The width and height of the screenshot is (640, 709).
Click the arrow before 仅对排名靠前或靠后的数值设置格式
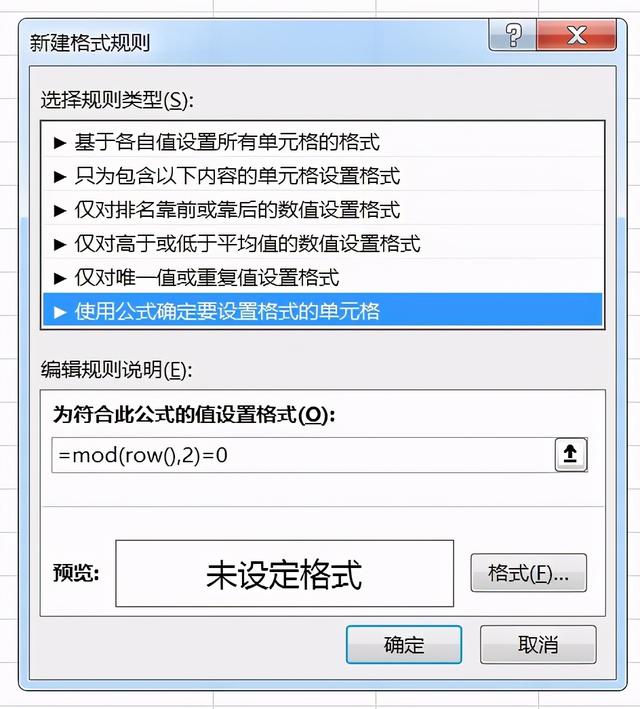[60, 210]
